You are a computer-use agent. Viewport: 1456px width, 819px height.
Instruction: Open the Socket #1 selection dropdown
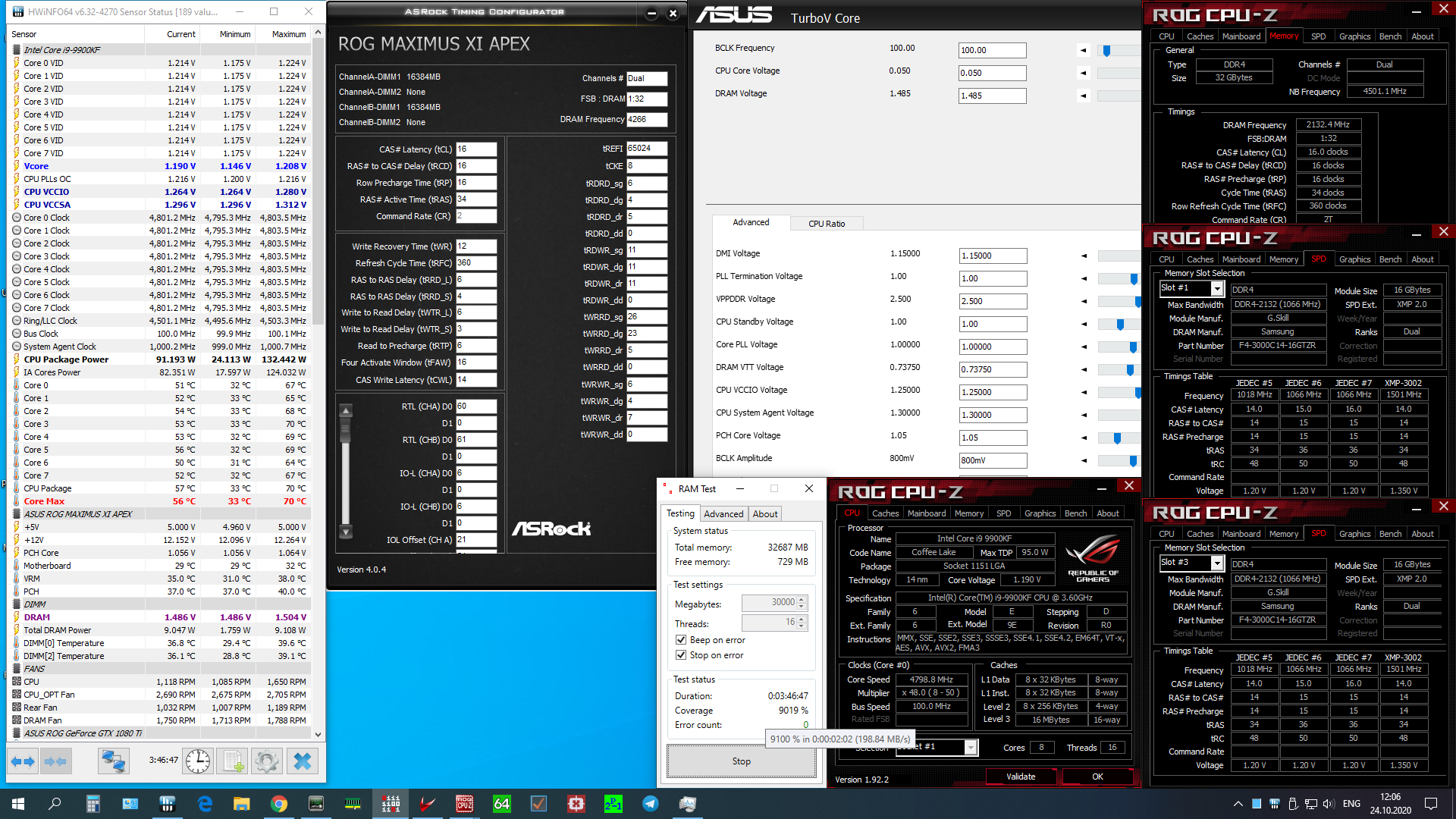[970, 748]
